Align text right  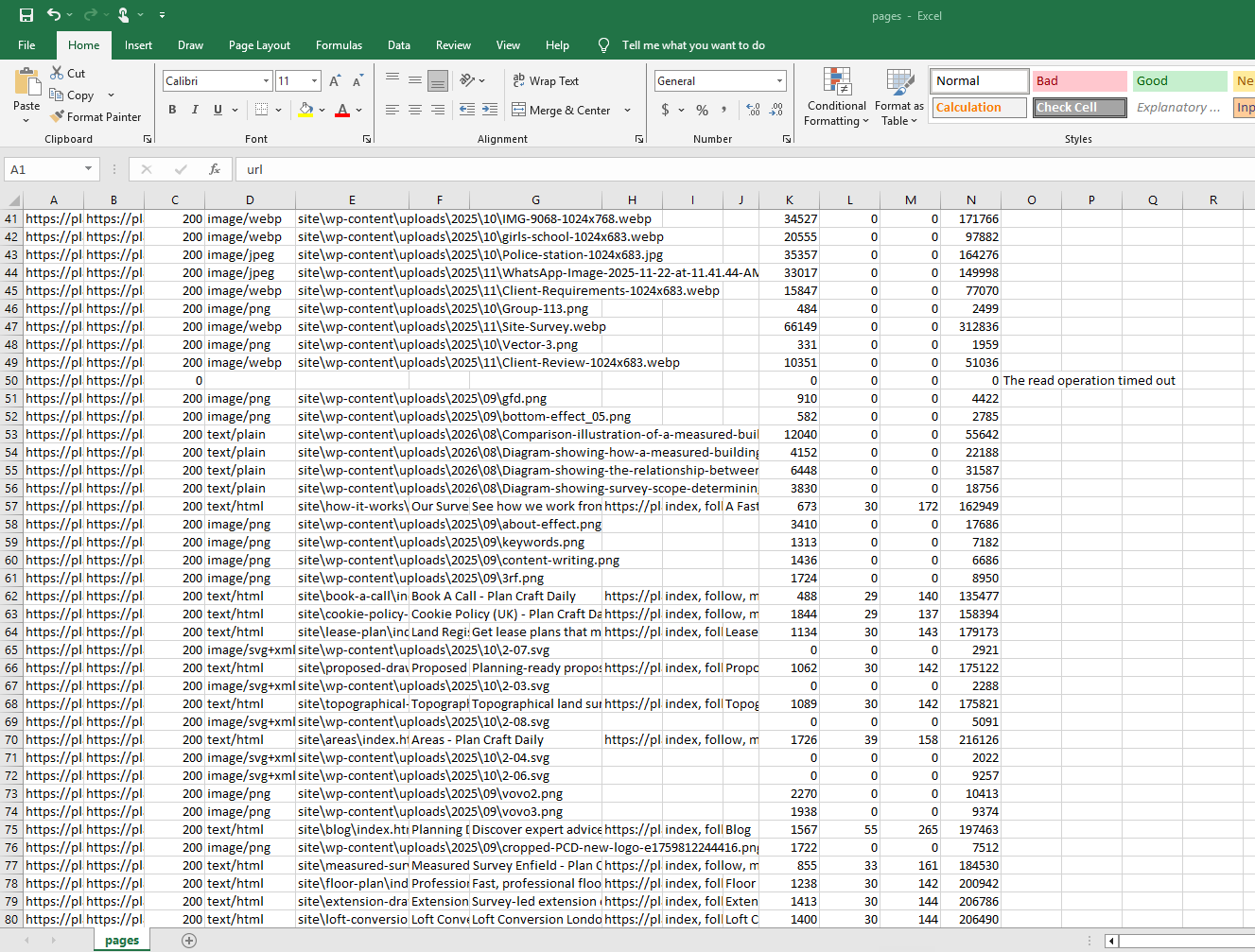coord(438,110)
